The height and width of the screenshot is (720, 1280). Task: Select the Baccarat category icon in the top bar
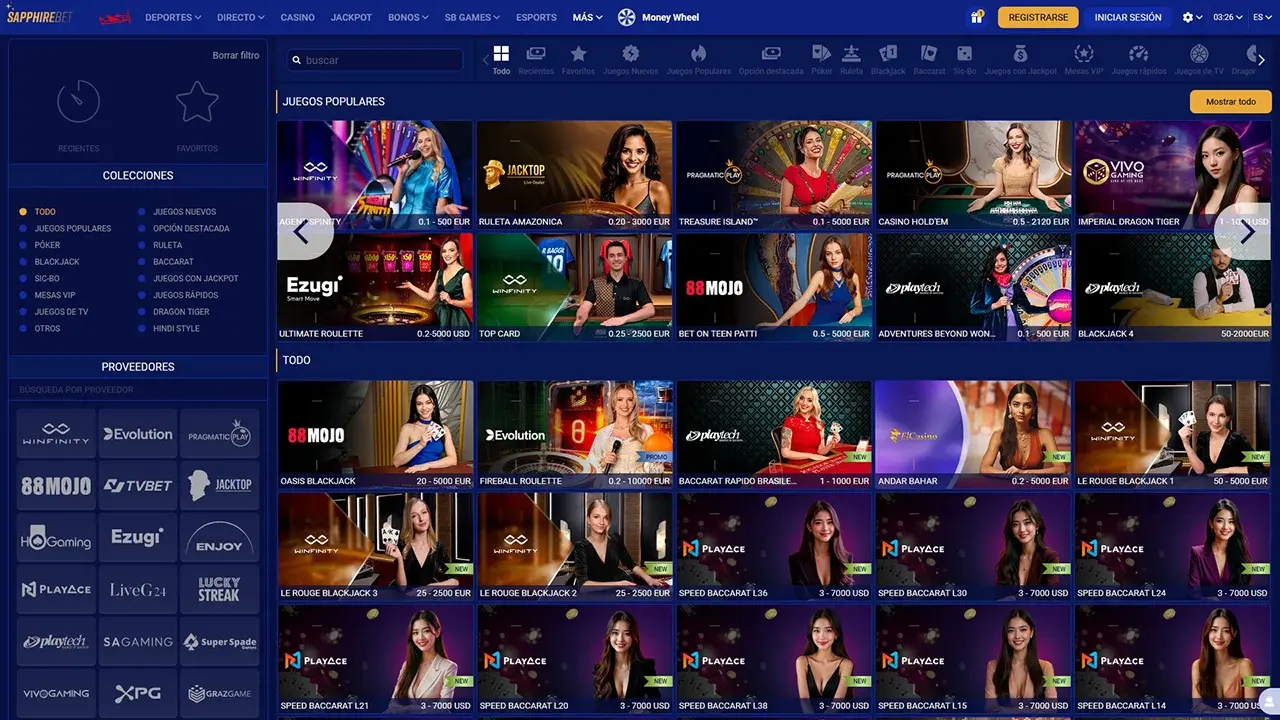[929, 54]
